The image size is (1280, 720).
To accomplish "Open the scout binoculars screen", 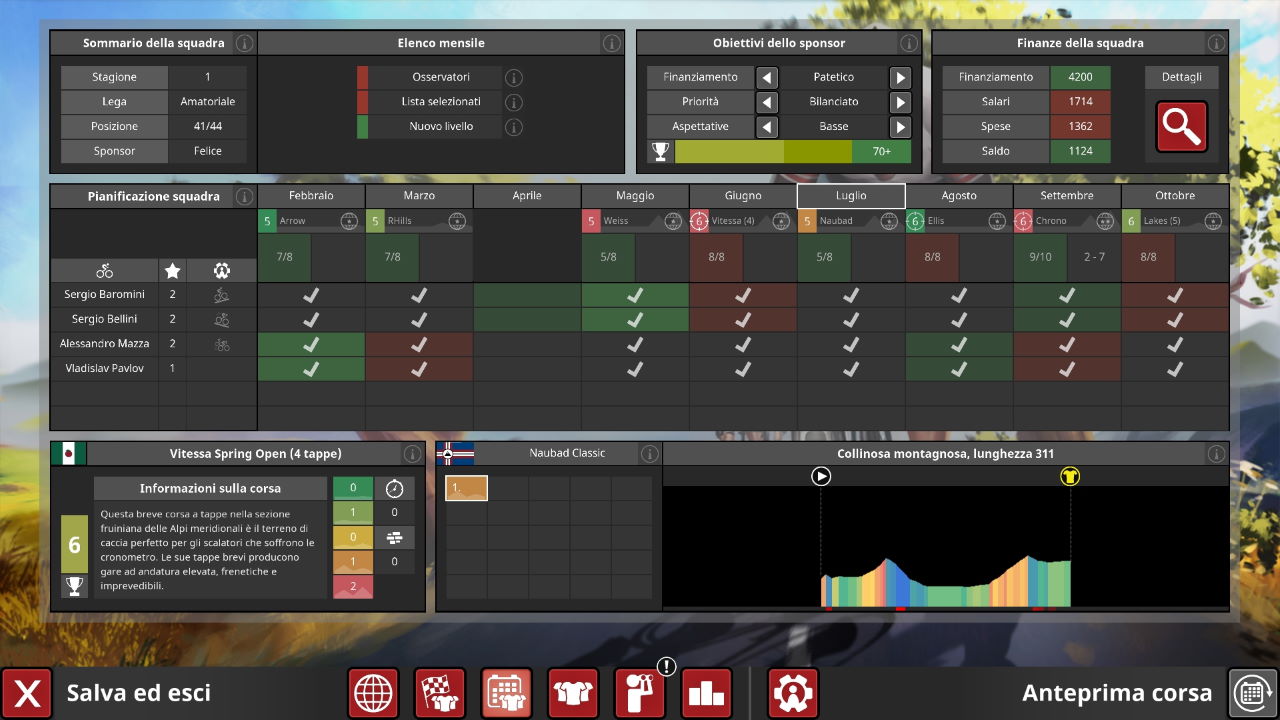I will (x=640, y=693).
